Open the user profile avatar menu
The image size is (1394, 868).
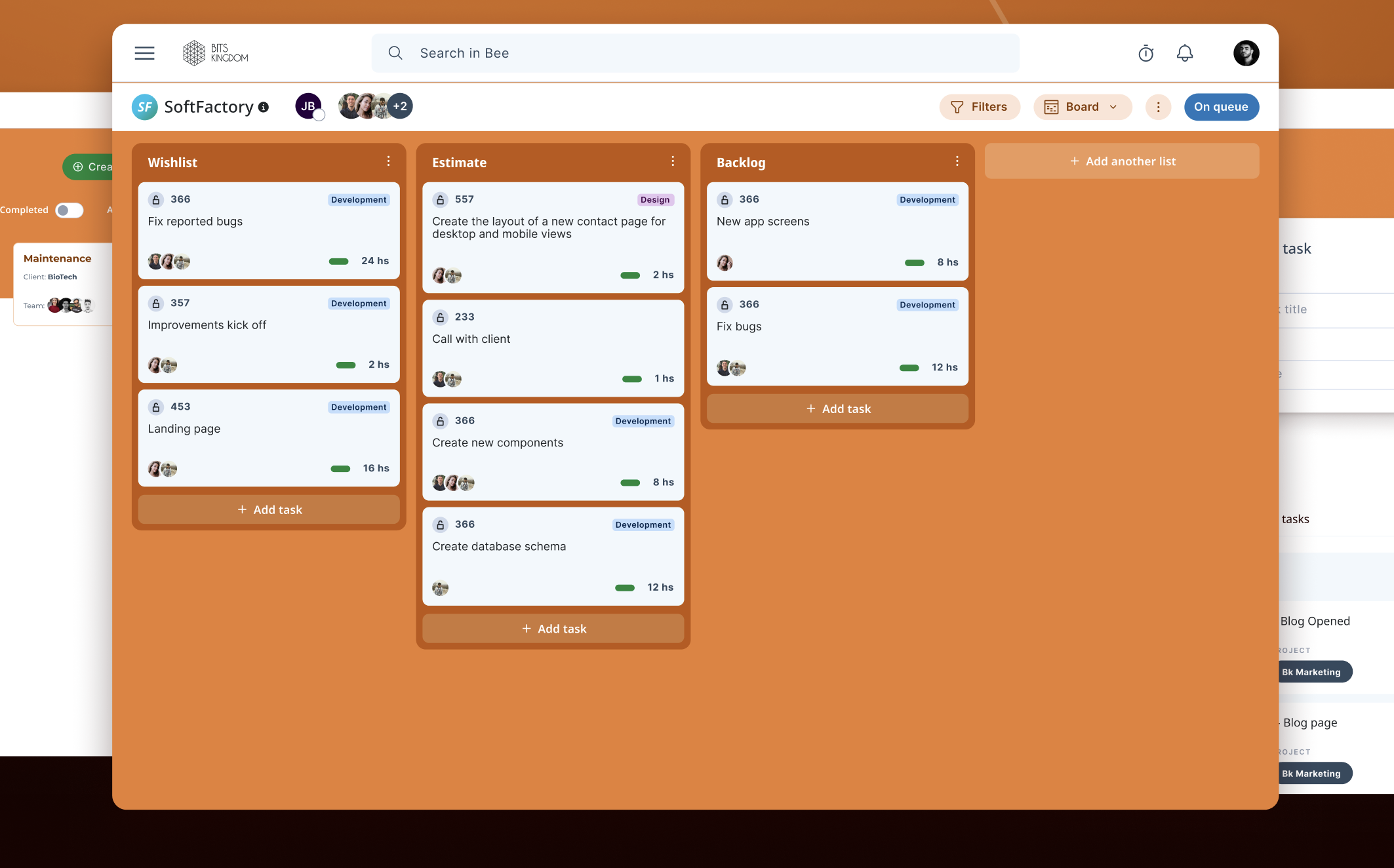click(x=1245, y=53)
